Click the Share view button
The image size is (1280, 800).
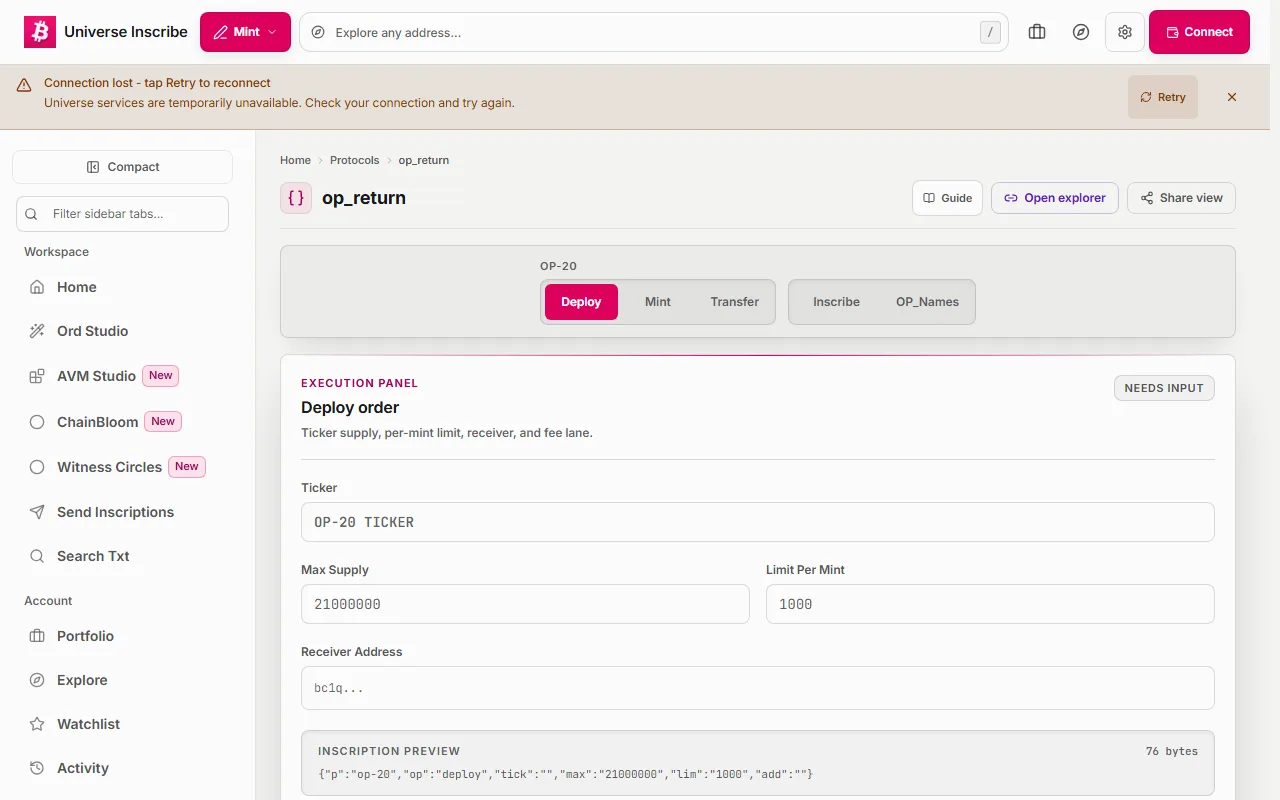click(1181, 198)
